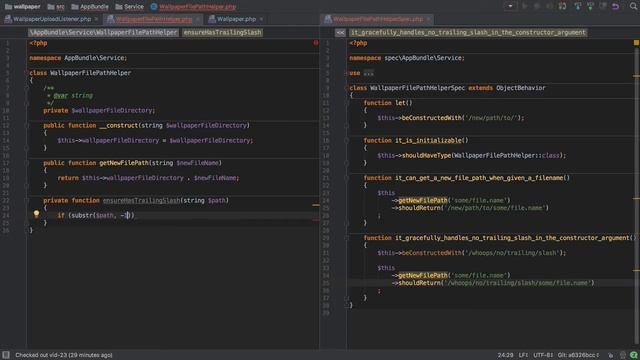Collapse the __construct function fold
The width and height of the screenshot is (640, 360).
coord(27,126)
